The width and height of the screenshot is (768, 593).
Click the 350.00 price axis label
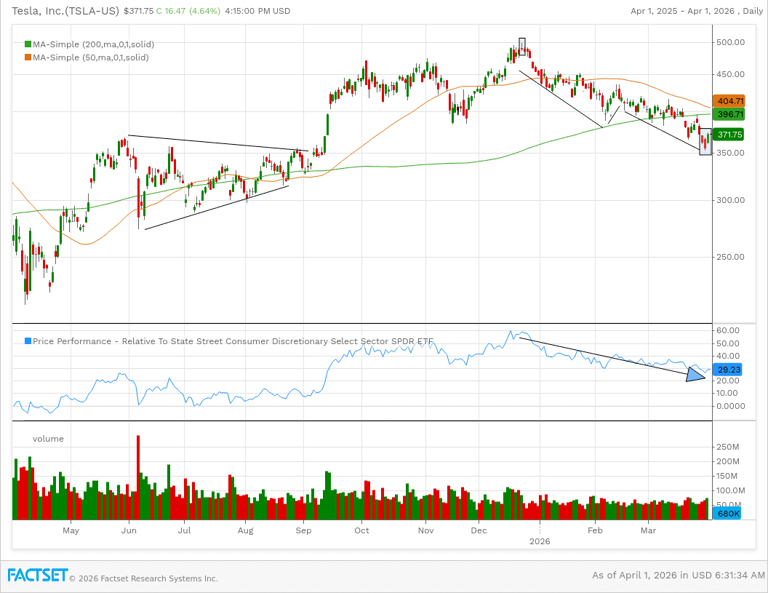(x=730, y=153)
